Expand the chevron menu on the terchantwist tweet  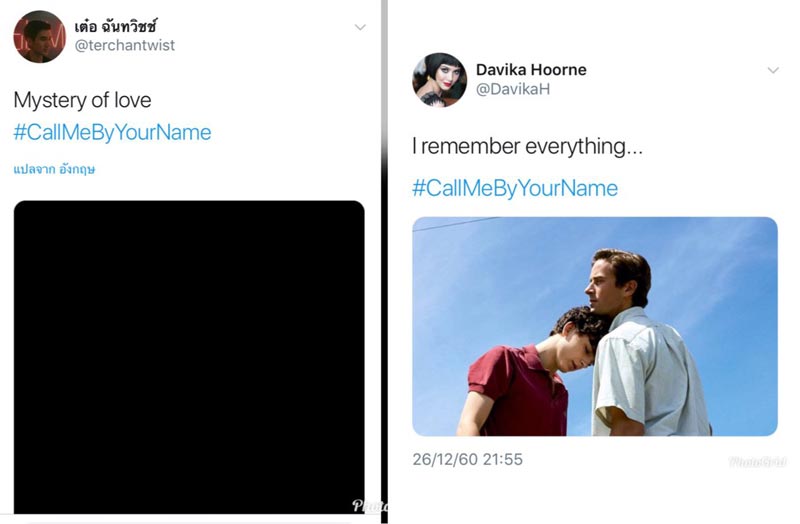click(360, 27)
